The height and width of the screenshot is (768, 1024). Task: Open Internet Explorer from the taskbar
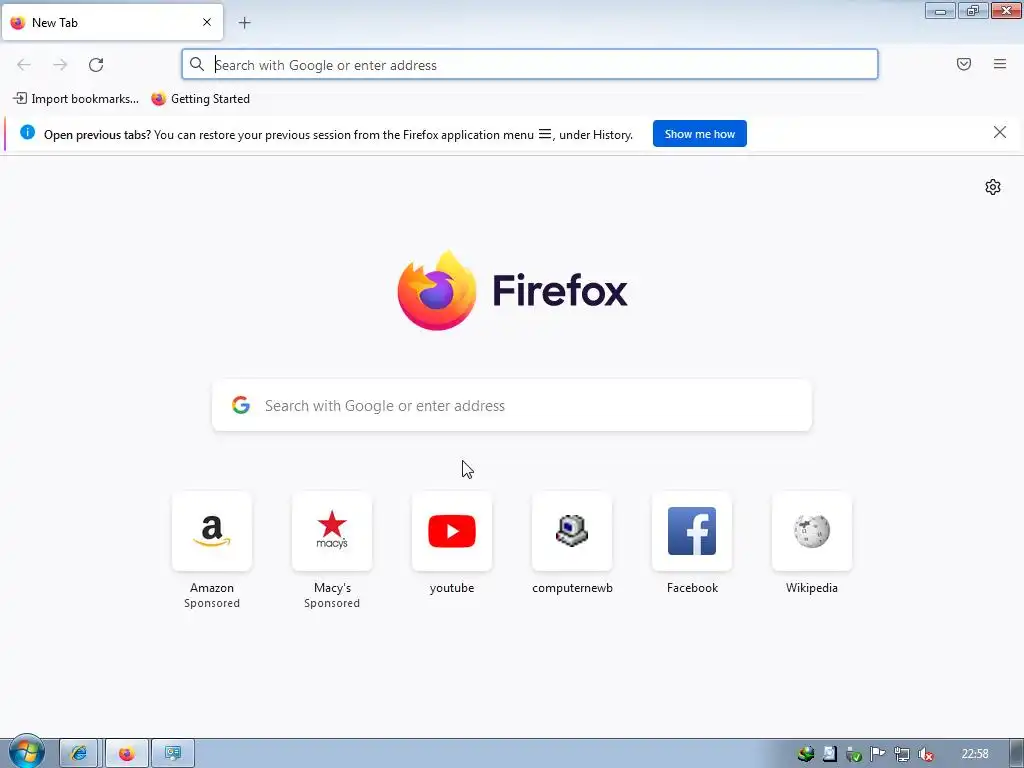78,754
